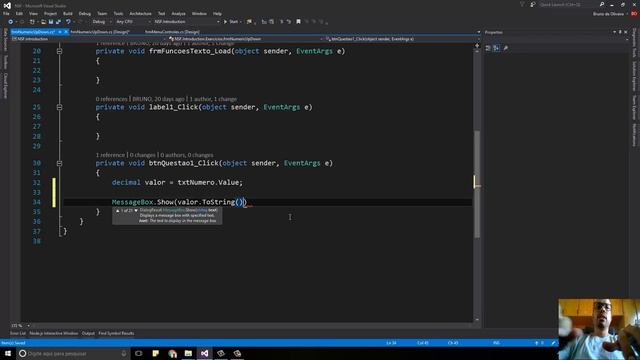Open the Properties window position dropdown

(614, 32)
